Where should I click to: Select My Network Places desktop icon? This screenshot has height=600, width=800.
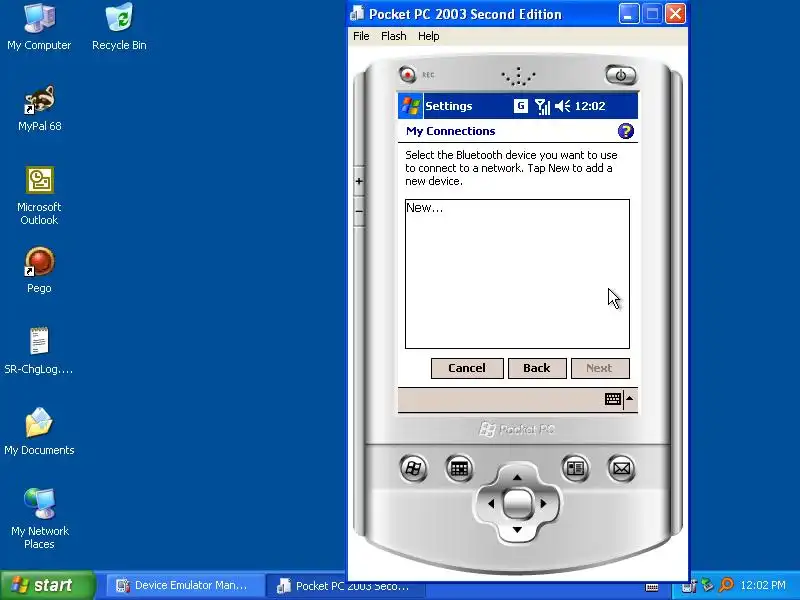point(39,518)
